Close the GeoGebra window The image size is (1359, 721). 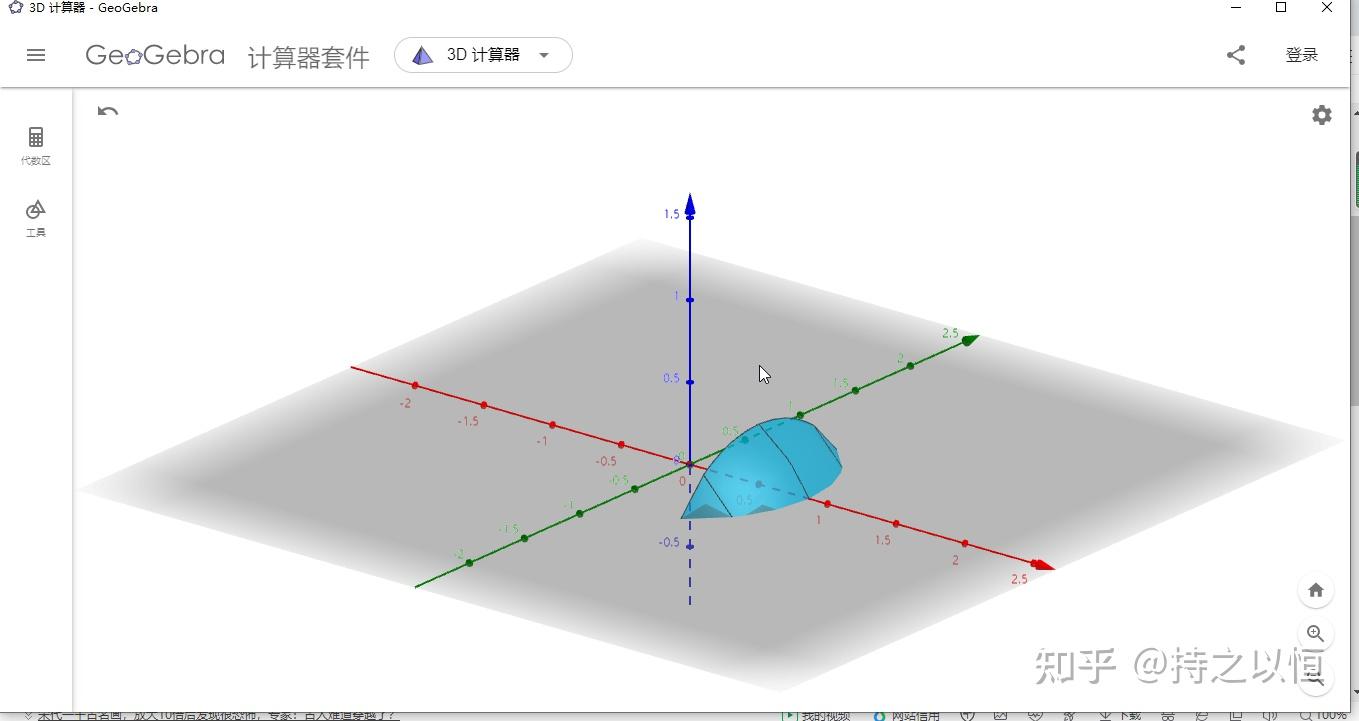[x=1327, y=8]
